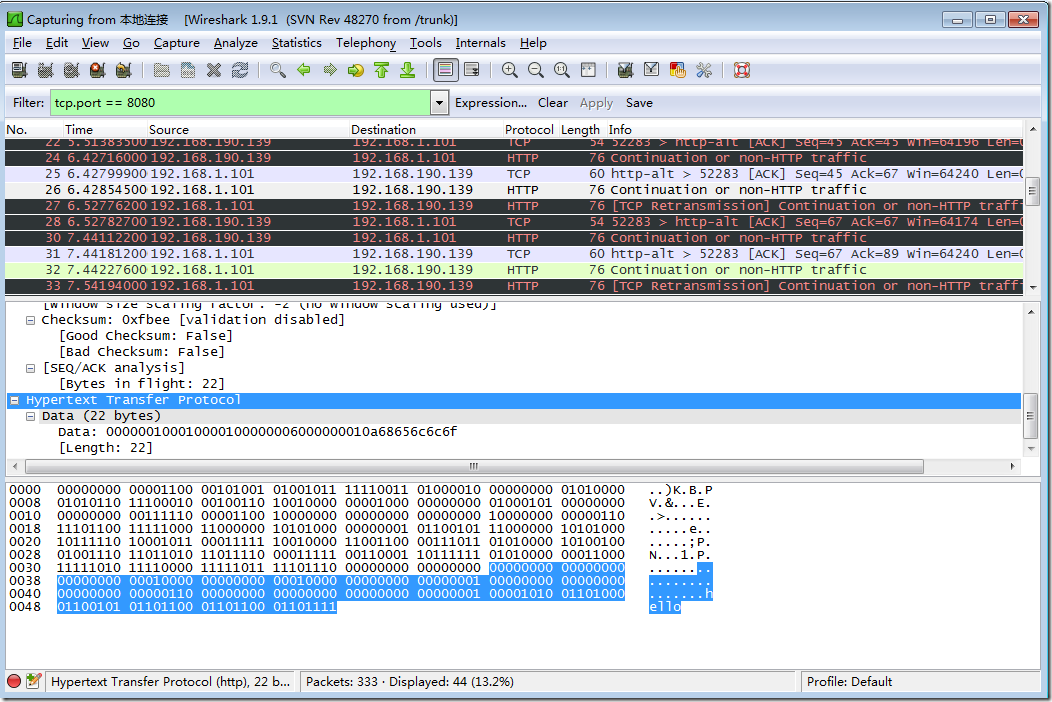
Task: Select packet 32 HTTP row
Action: pyautogui.click(x=514, y=270)
